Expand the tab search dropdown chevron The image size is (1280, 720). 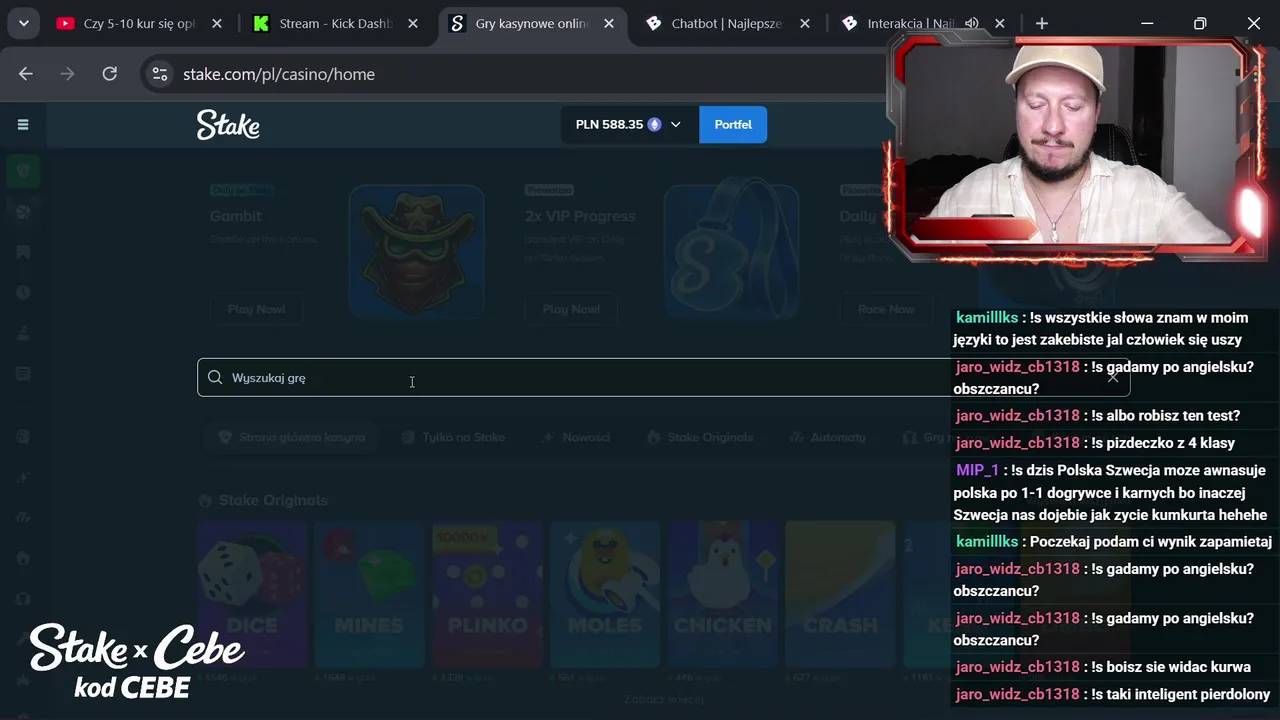[x=23, y=23]
